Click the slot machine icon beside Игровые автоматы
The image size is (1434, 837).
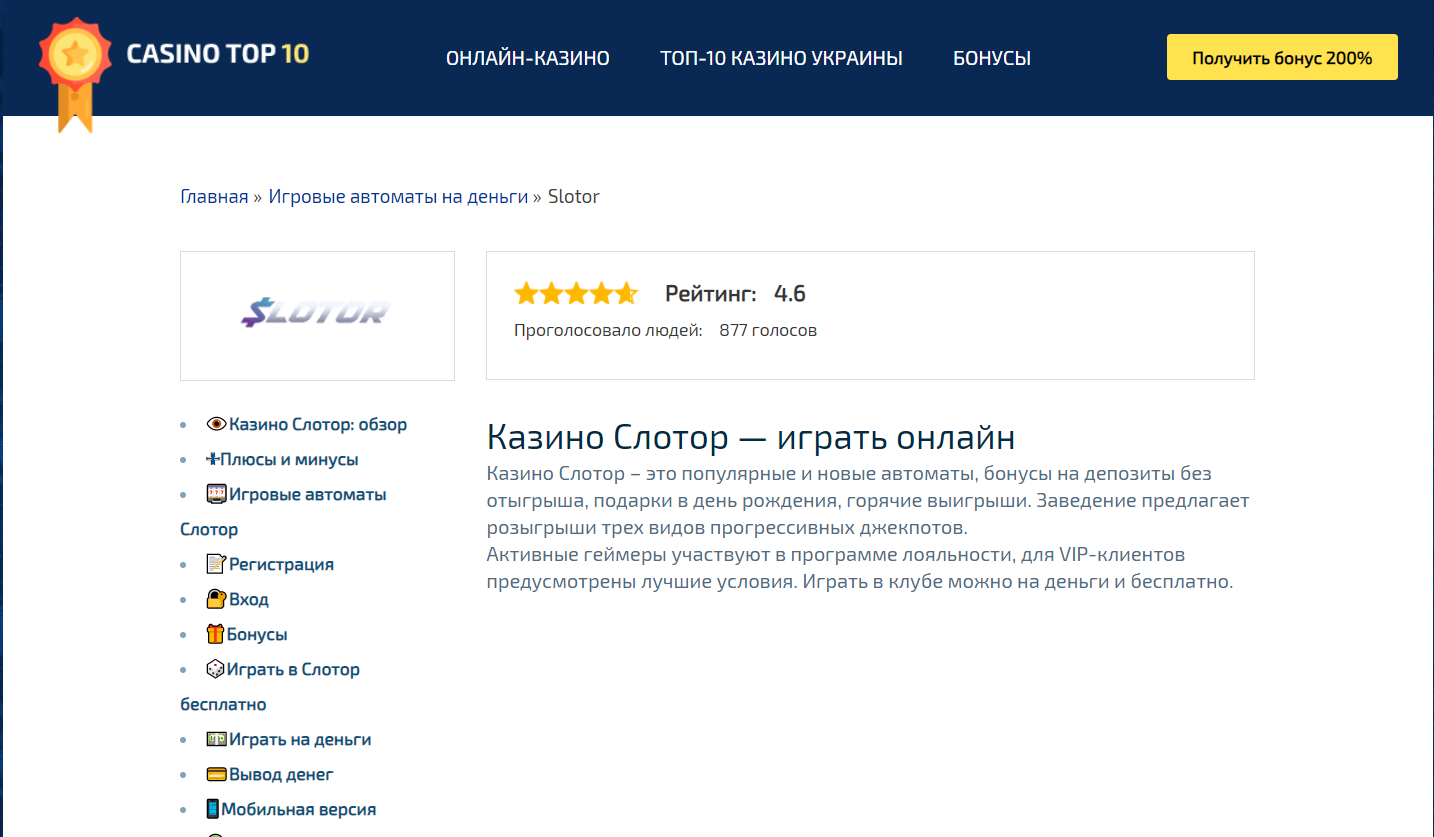[216, 494]
